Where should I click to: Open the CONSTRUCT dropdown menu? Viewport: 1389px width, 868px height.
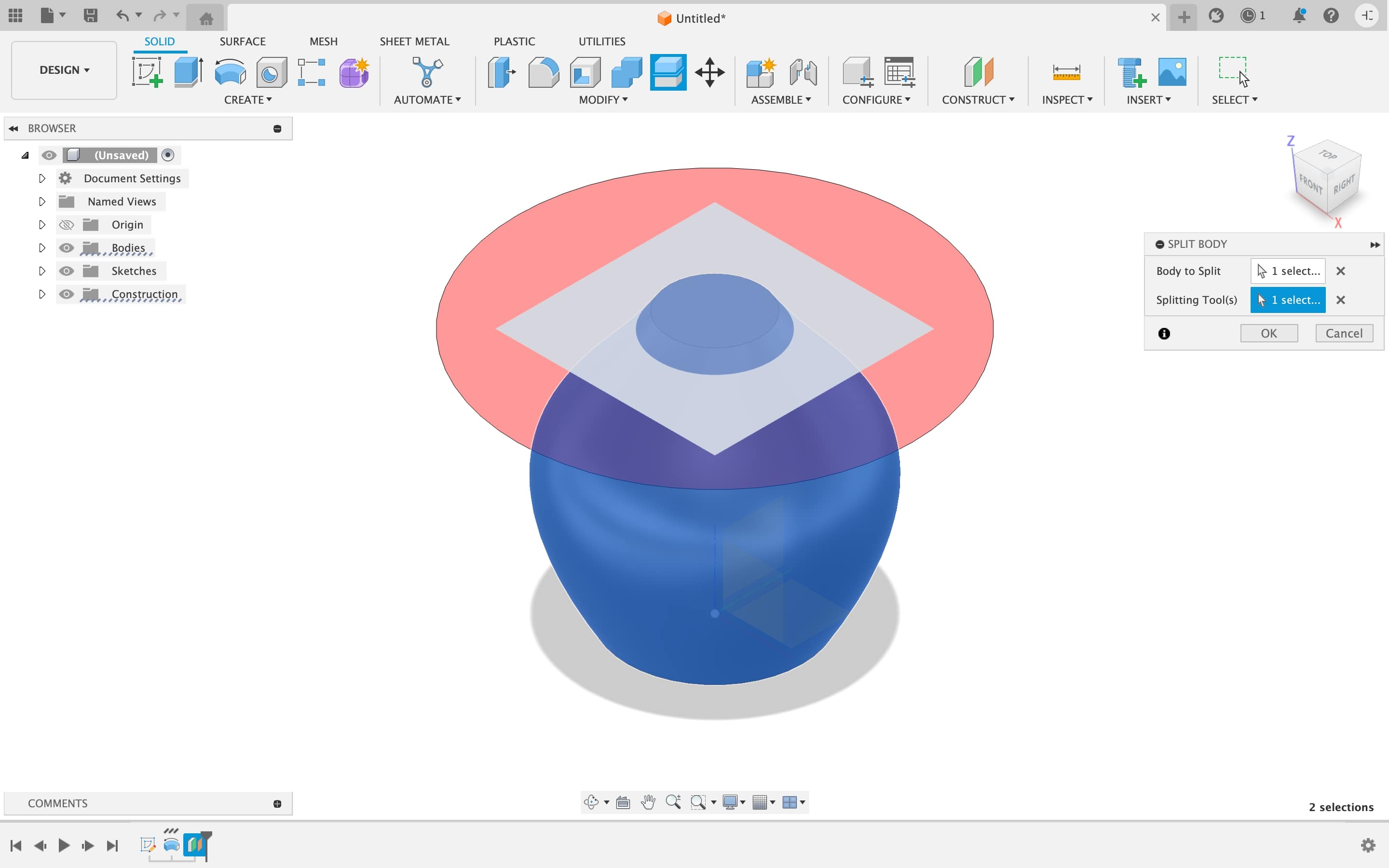click(978, 100)
